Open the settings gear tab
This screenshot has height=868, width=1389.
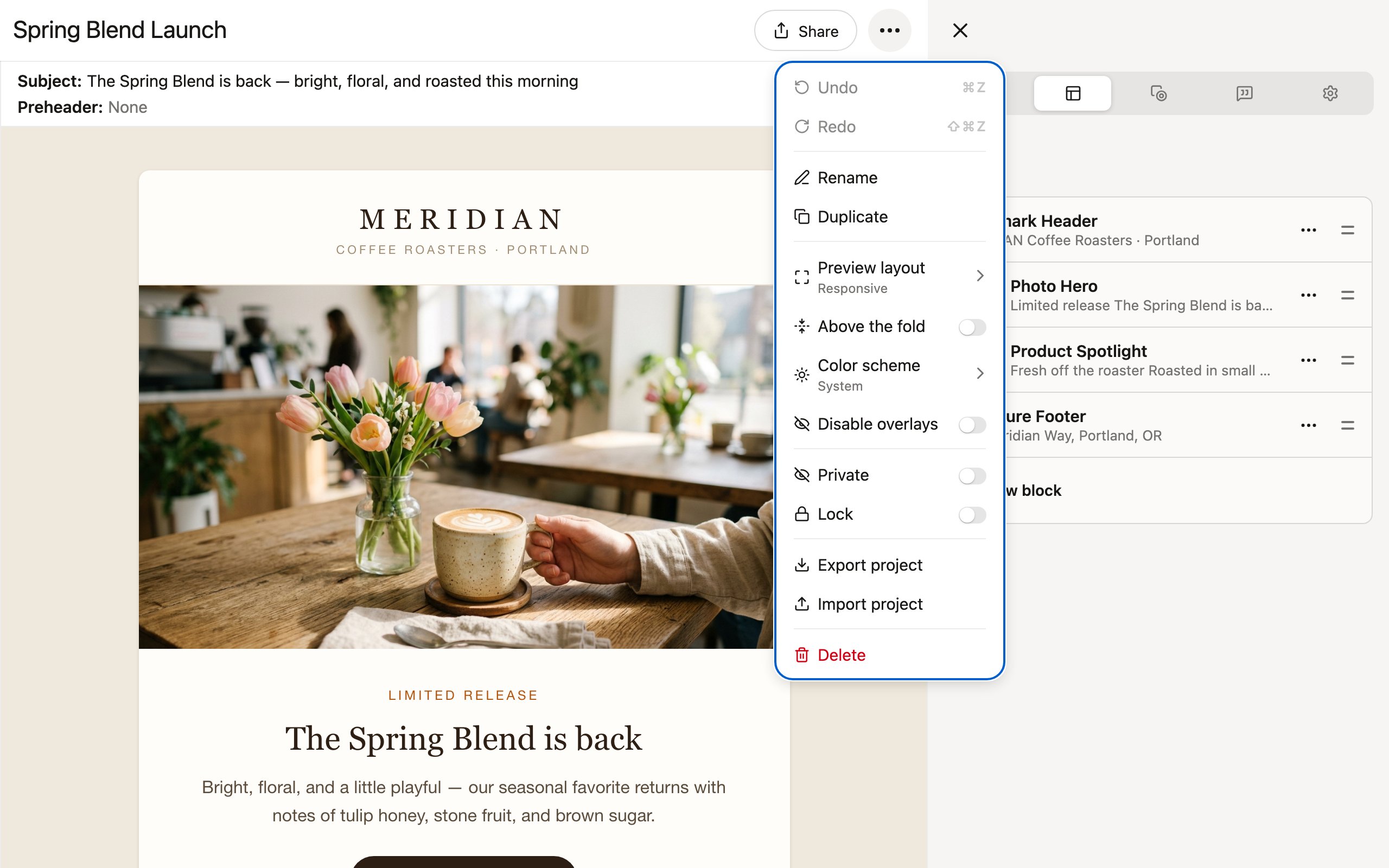pyautogui.click(x=1330, y=93)
